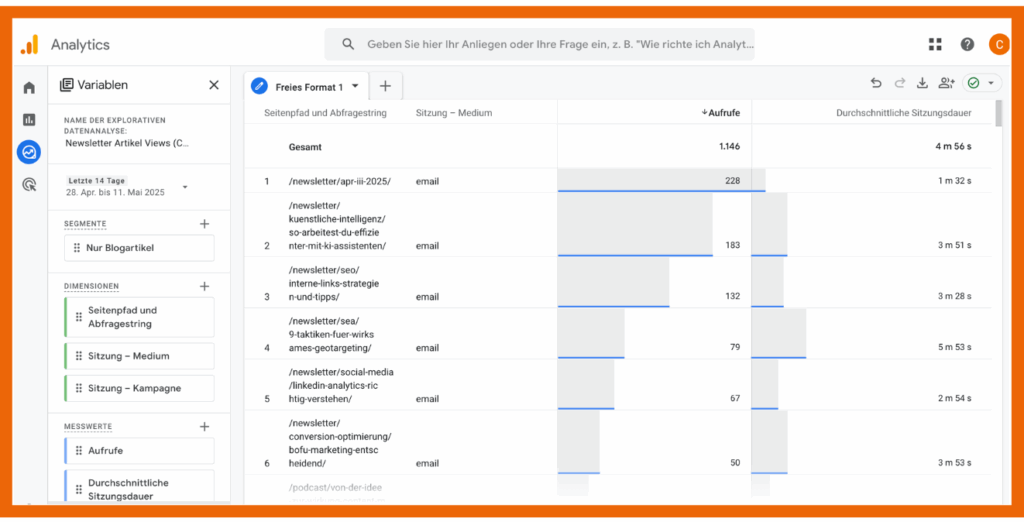Open the green checkmark status dropdown

coord(980,84)
